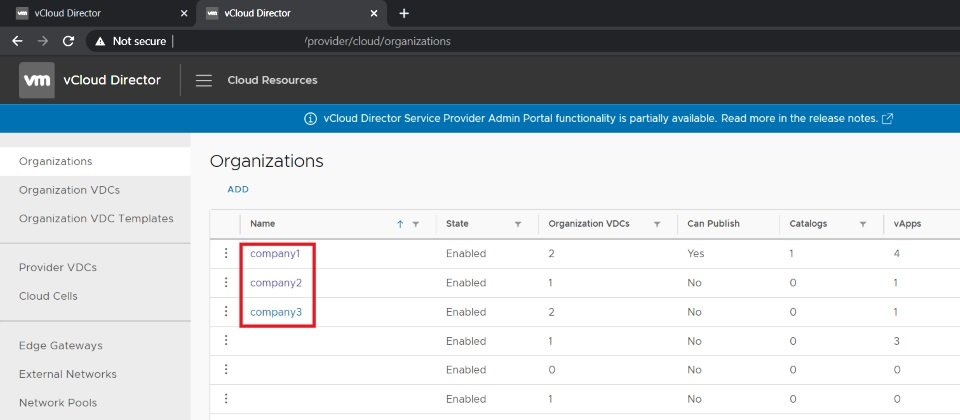Screen dimensions: 960x420
Task: Open Organization VDC Templates in sidebar
Action: (x=95, y=219)
